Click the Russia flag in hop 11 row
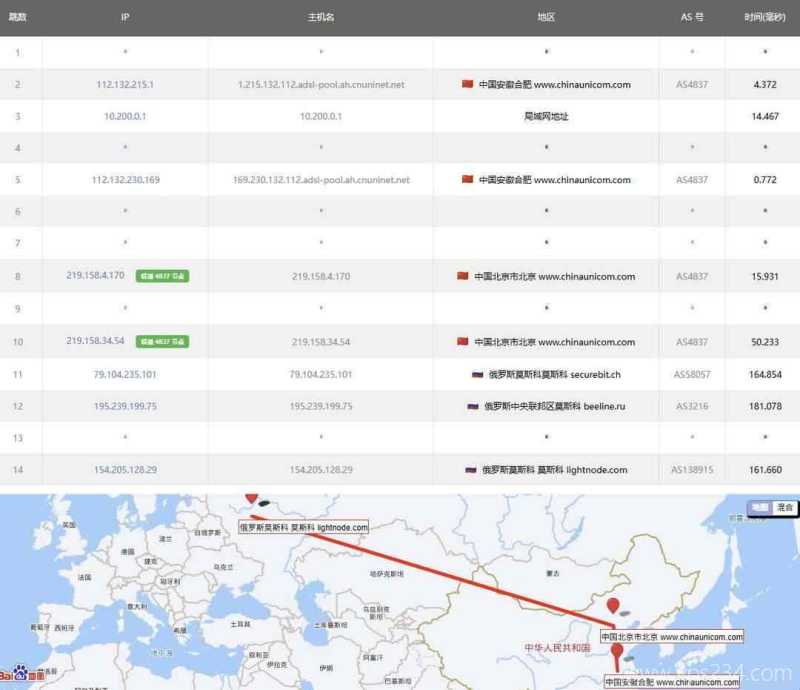This screenshot has height=690, width=800. coord(477,374)
